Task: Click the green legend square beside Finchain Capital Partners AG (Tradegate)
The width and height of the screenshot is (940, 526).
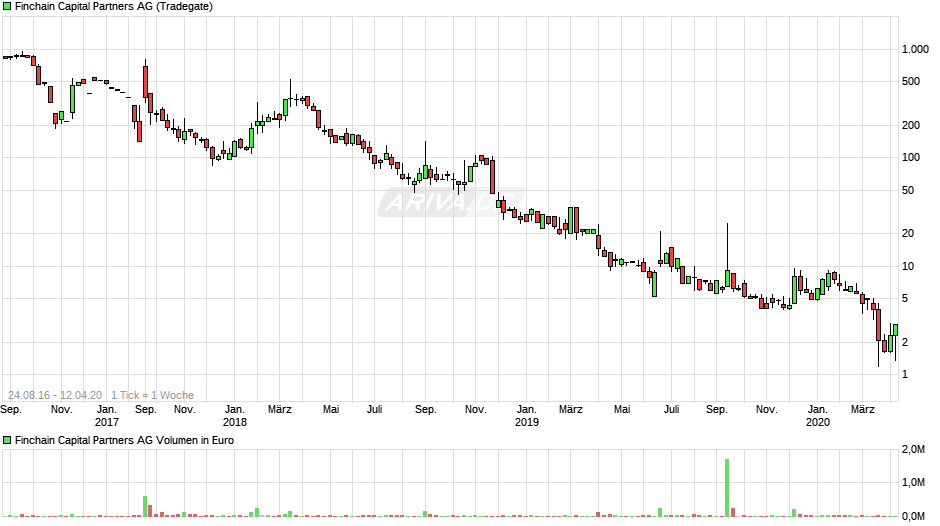Action: pos(7,7)
